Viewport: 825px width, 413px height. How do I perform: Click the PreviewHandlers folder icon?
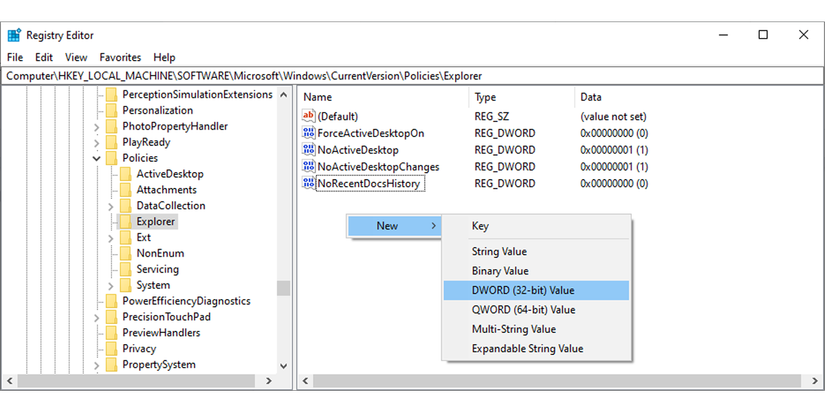coord(112,333)
